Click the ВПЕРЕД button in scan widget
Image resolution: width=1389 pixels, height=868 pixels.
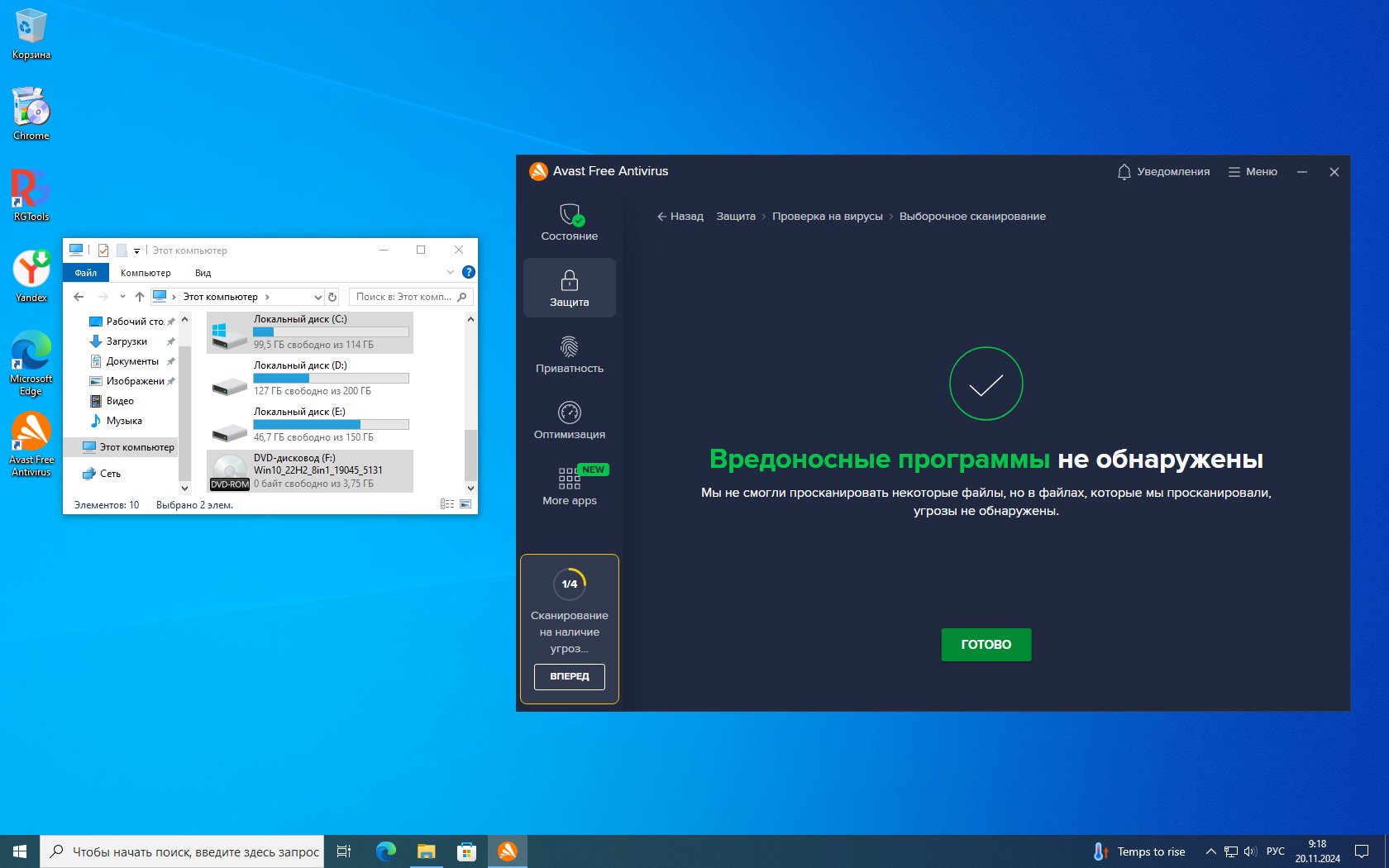coord(569,676)
